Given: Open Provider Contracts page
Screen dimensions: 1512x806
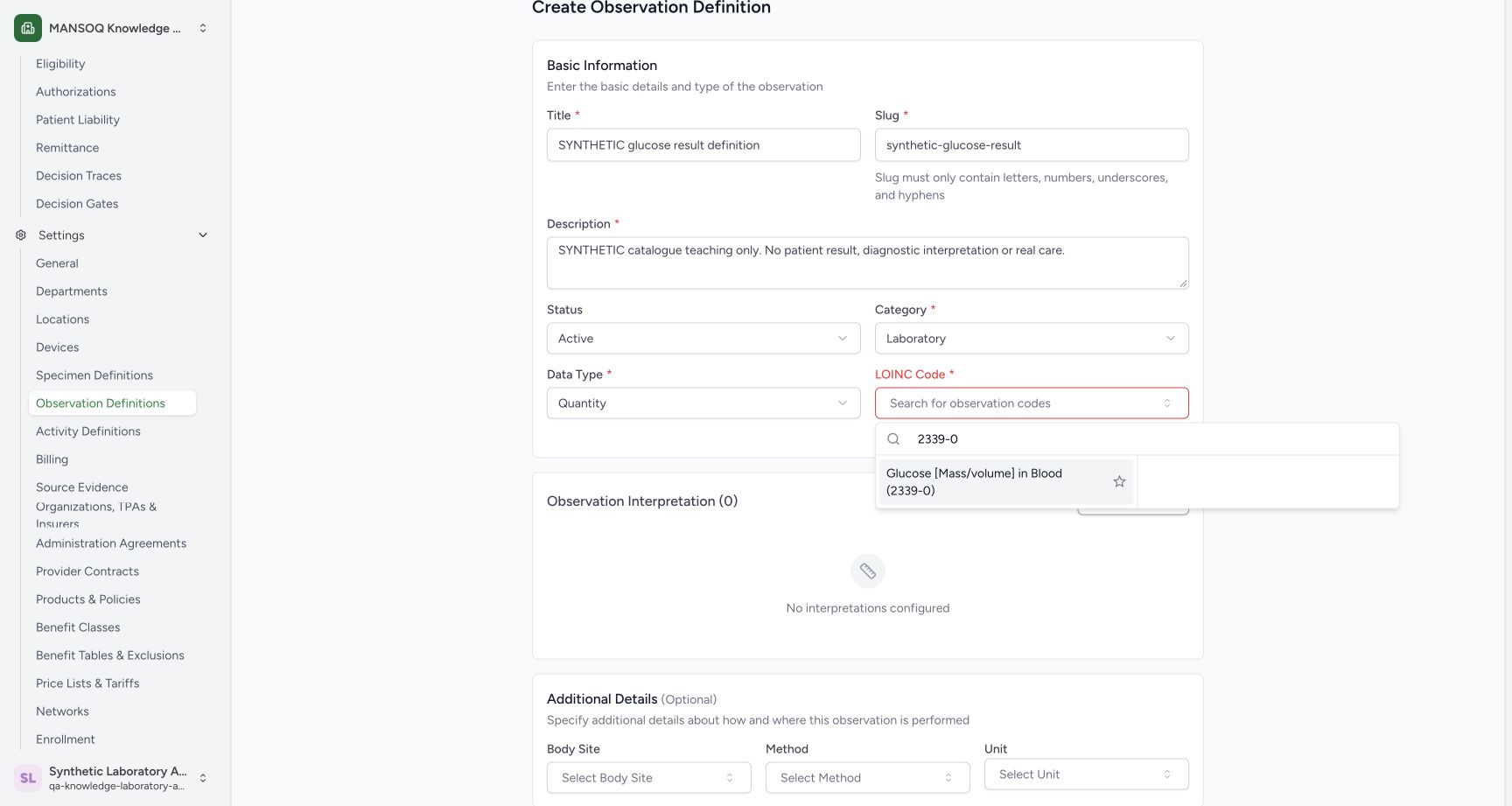Looking at the screenshot, I should [x=87, y=571].
